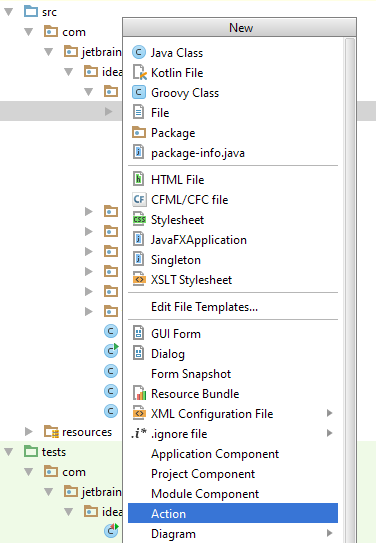
Task: Collapse the com package under src
Action: click(x=28, y=32)
